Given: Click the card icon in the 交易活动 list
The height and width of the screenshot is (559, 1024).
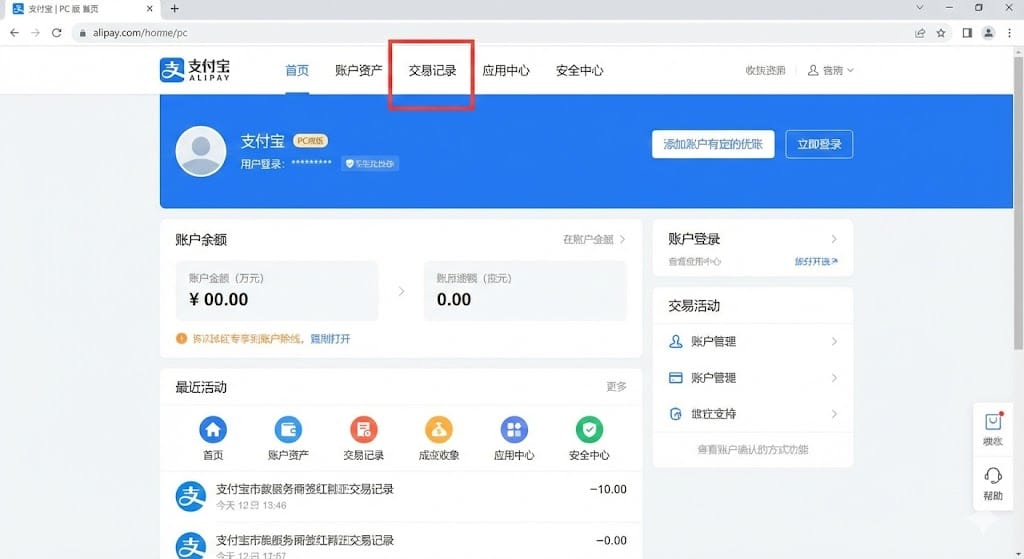Looking at the screenshot, I should pos(676,378).
